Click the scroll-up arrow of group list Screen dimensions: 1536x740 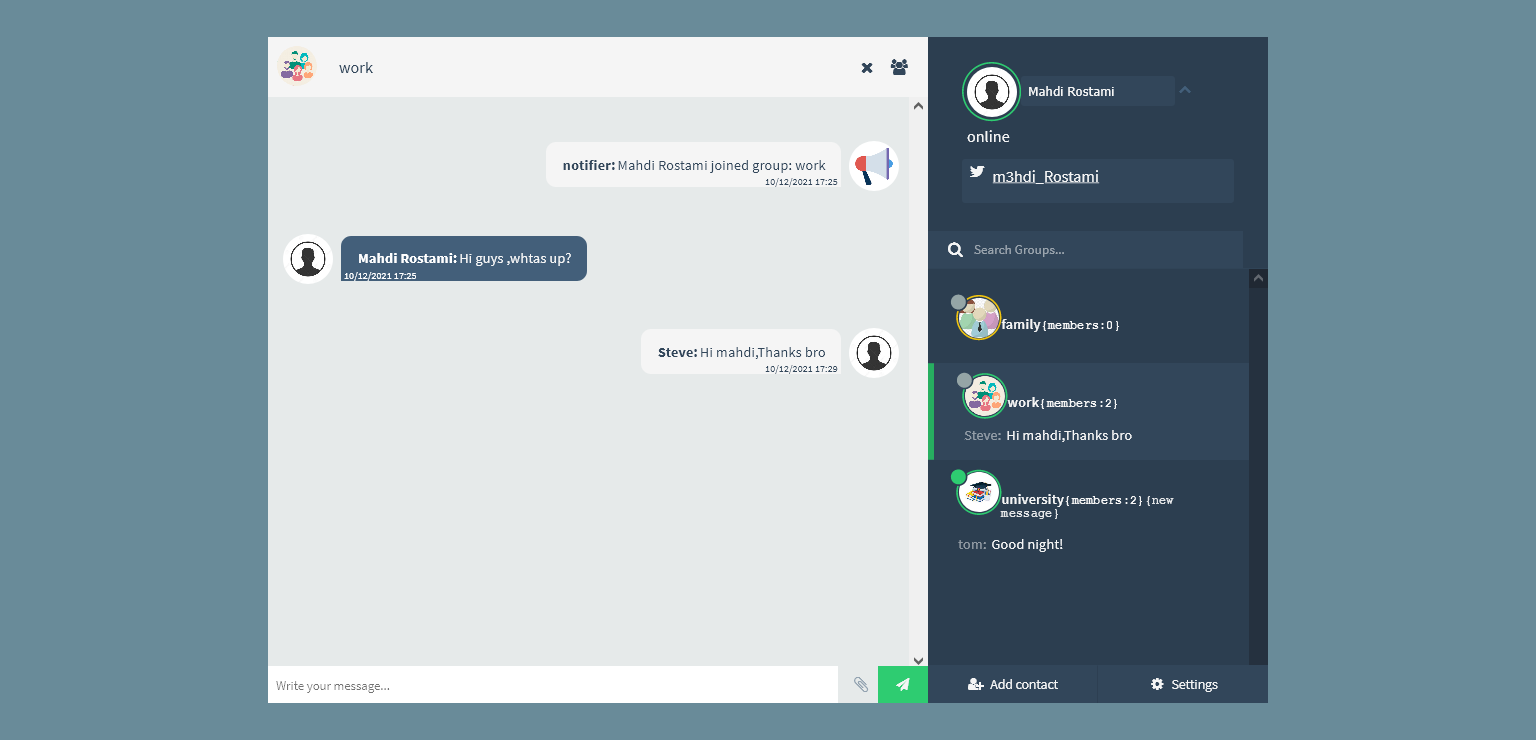coord(1258,278)
